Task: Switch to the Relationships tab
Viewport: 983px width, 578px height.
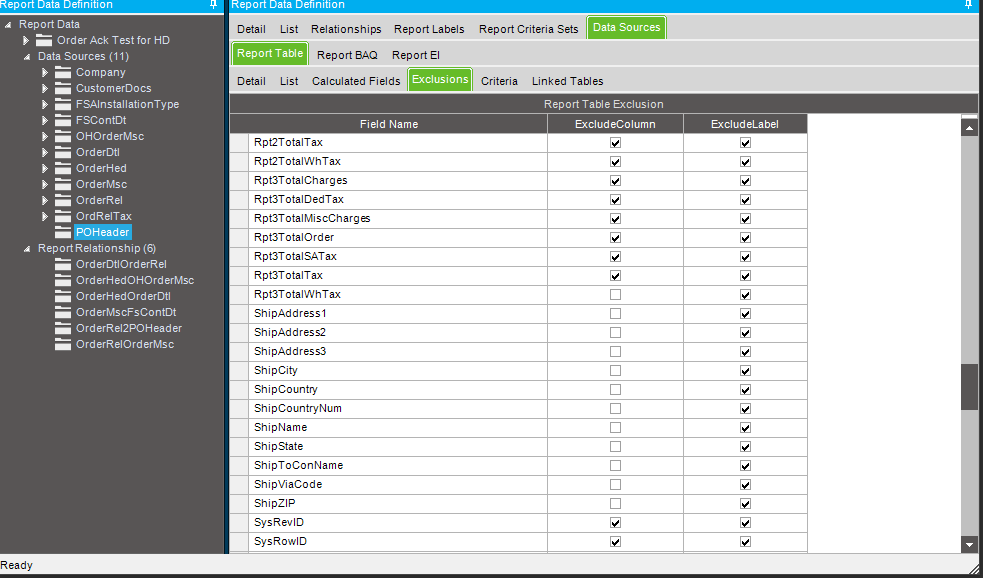Action: tap(346, 29)
